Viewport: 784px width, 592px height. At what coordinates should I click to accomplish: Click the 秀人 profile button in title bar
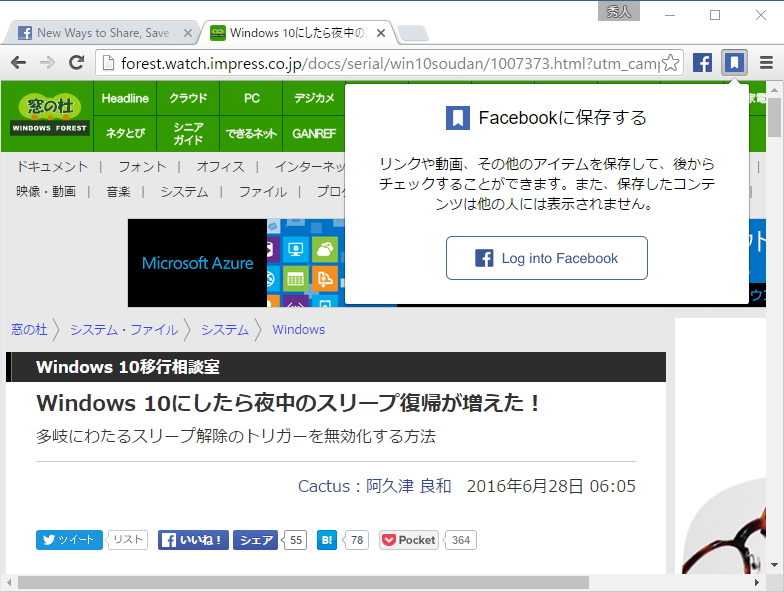click(x=618, y=12)
